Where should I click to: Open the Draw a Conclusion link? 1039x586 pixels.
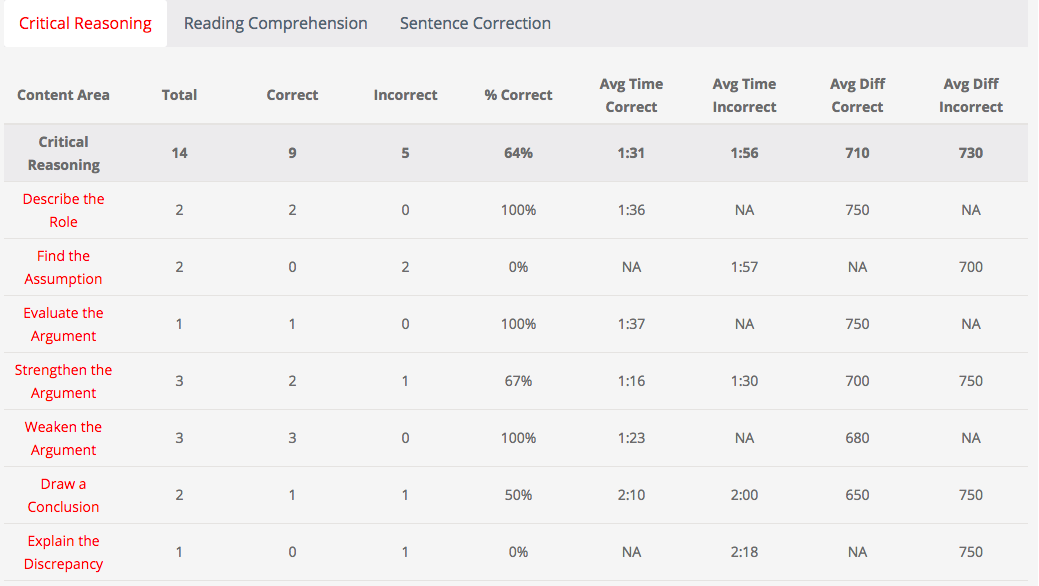[64, 495]
